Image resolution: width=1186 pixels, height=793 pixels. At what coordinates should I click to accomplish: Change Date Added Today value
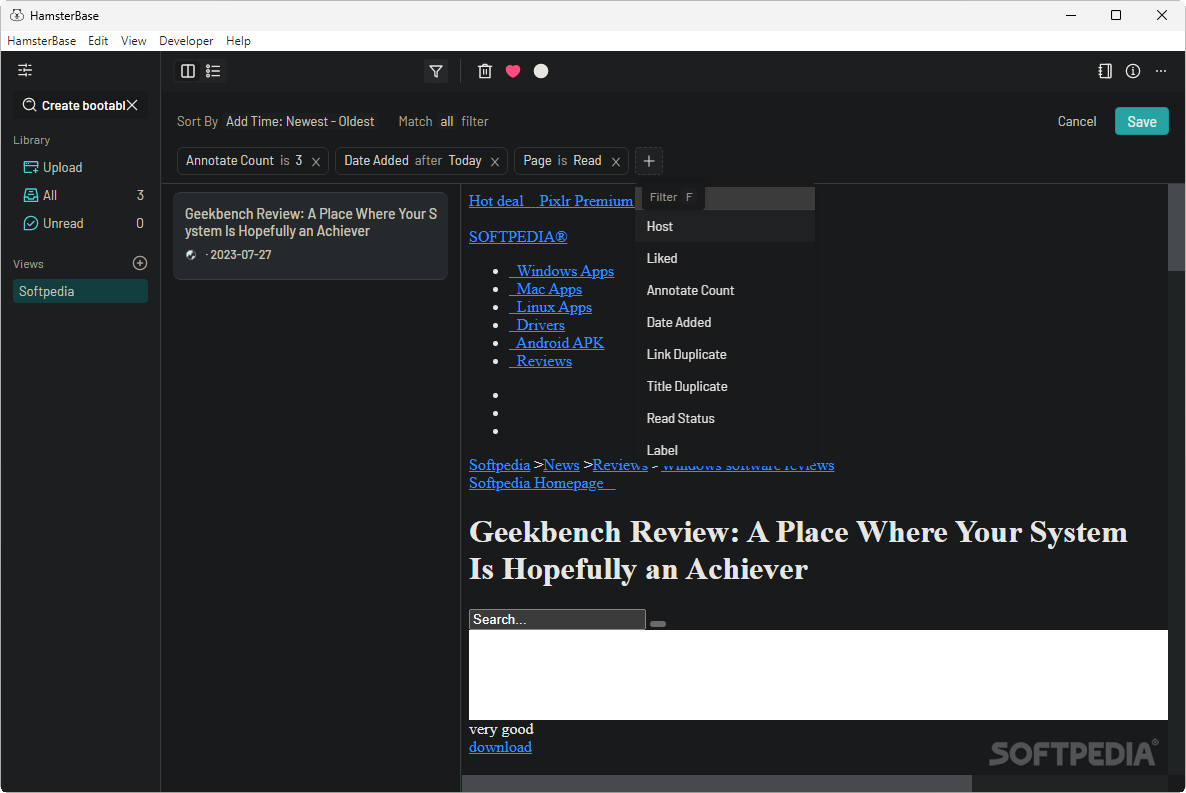(x=464, y=160)
